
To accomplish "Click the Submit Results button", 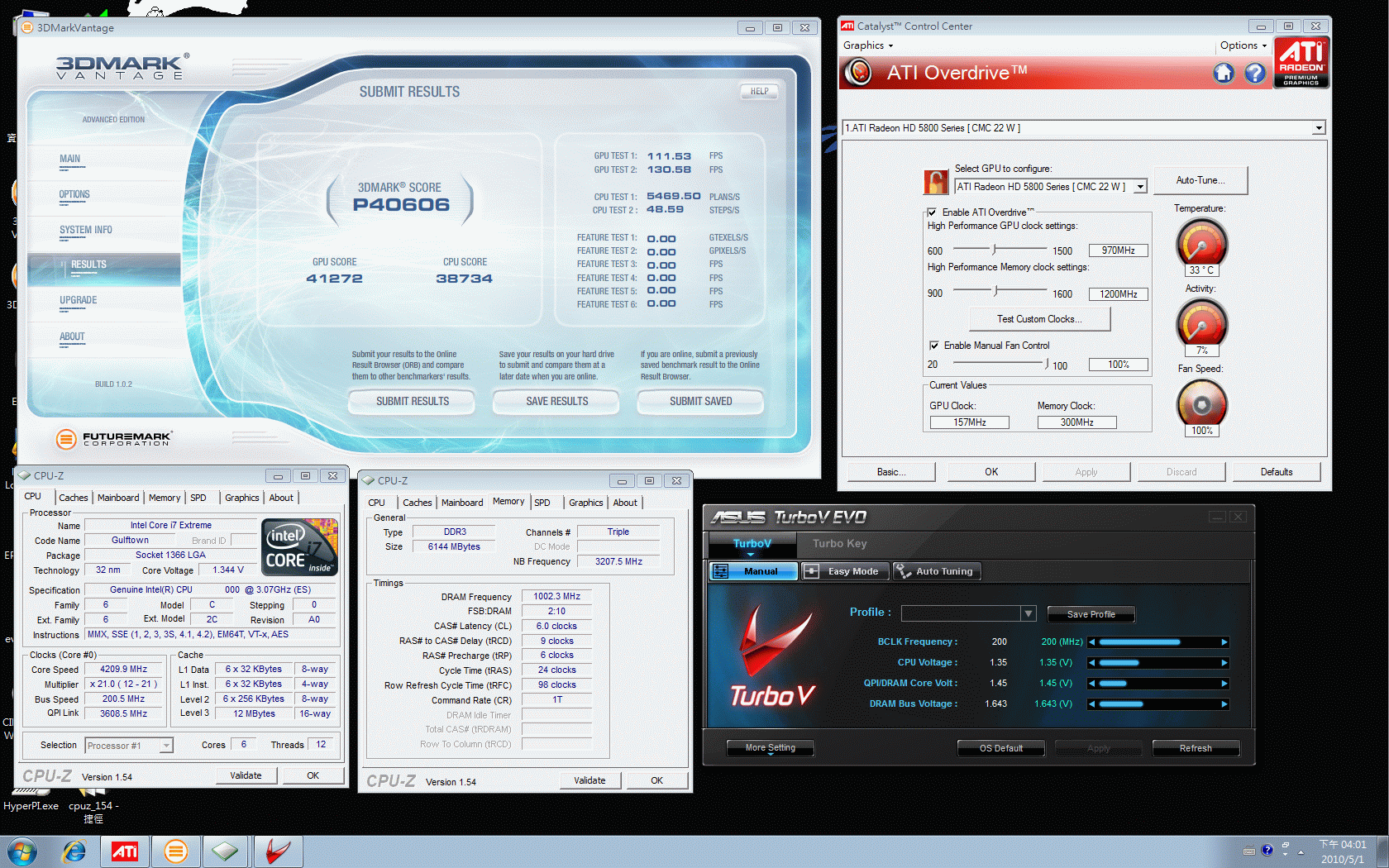I will pyautogui.click(x=413, y=402).
